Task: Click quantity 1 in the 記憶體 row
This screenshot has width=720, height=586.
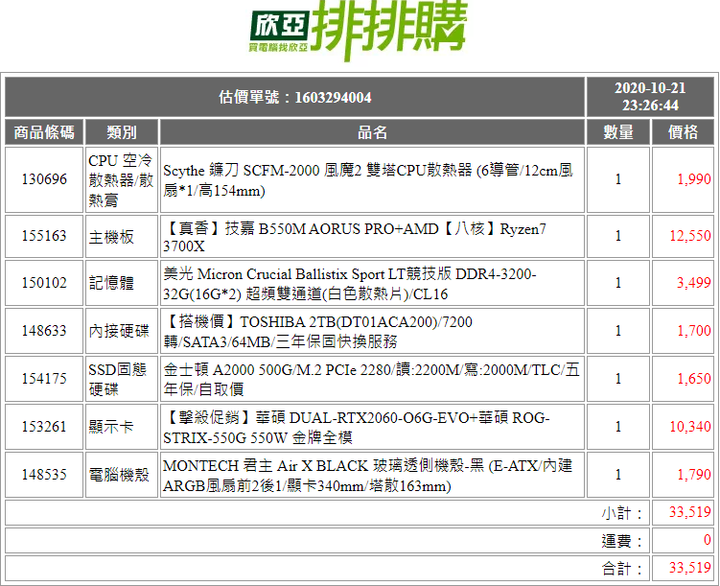Action: [618, 283]
